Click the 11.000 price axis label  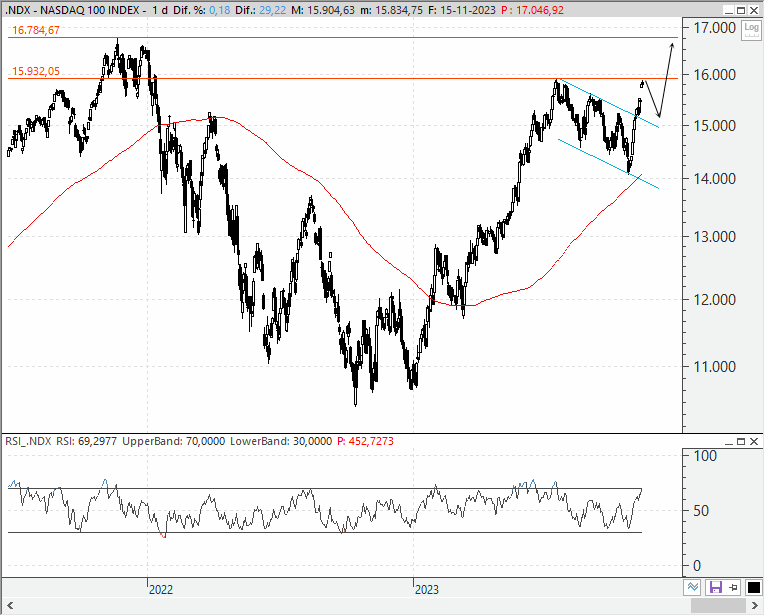[x=715, y=367]
